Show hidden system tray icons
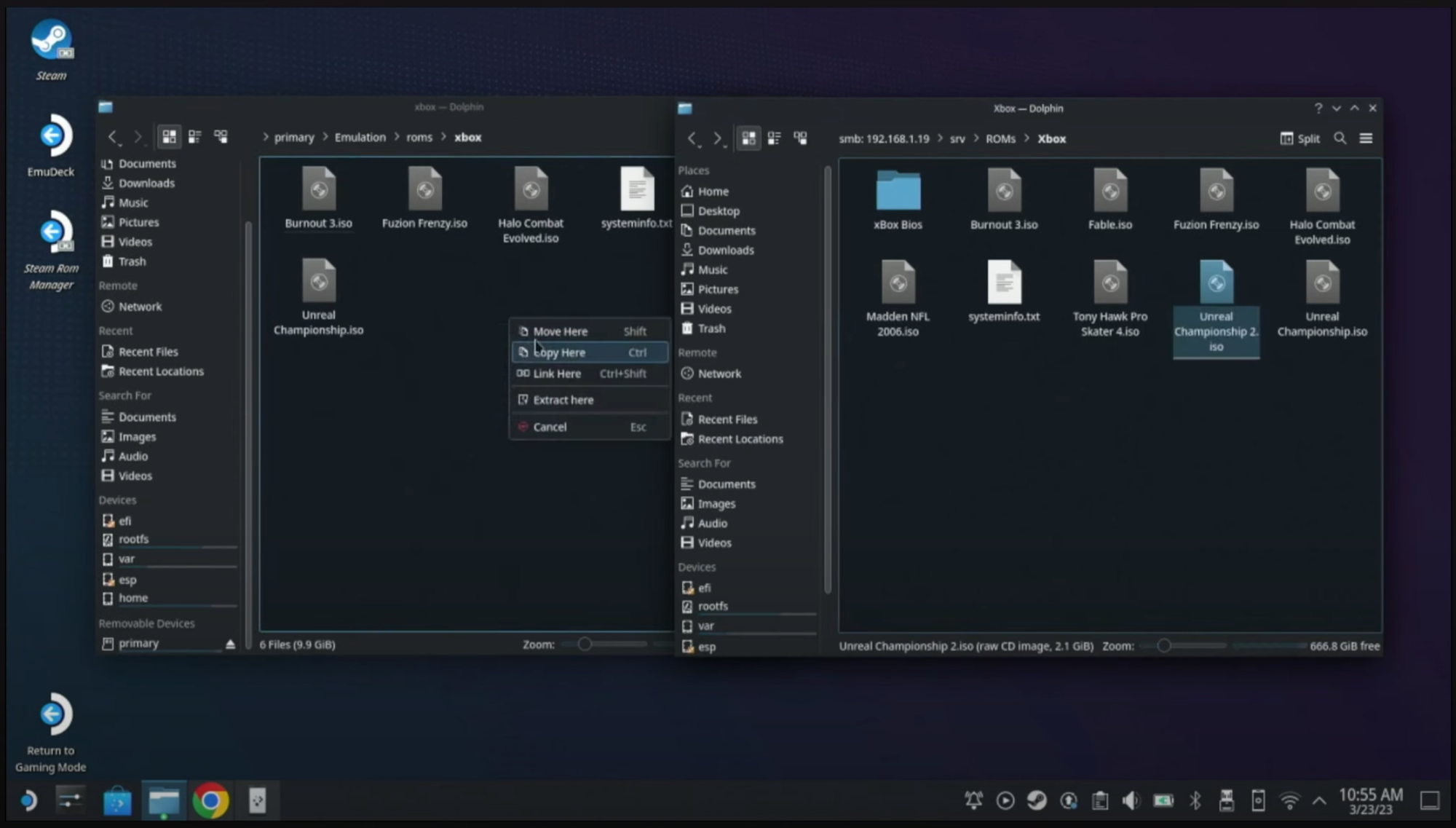Viewport: 1456px width, 828px height. click(x=1319, y=801)
